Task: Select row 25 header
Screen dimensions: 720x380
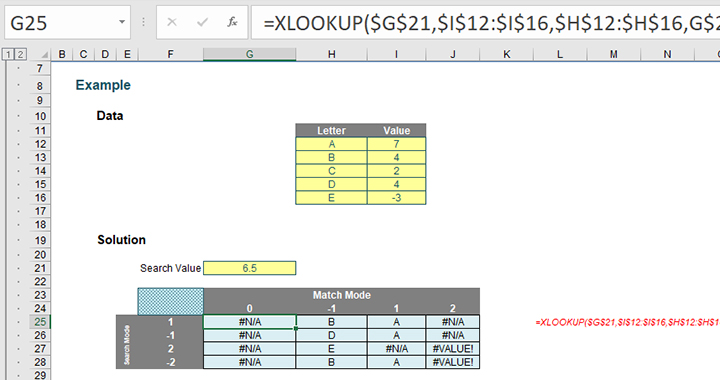Action: (x=40, y=322)
